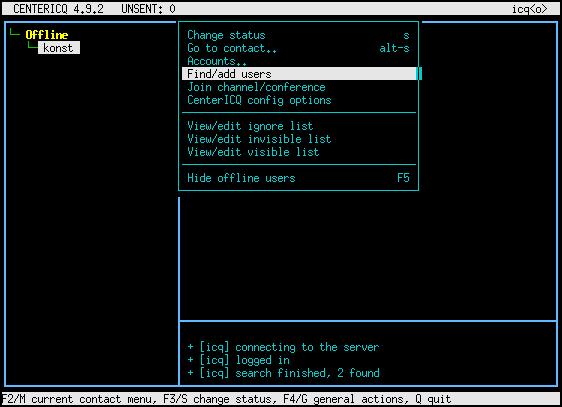Screen dimensions: 562x407
Task: Click the UNSENT: 0 counter
Action: (148, 9)
